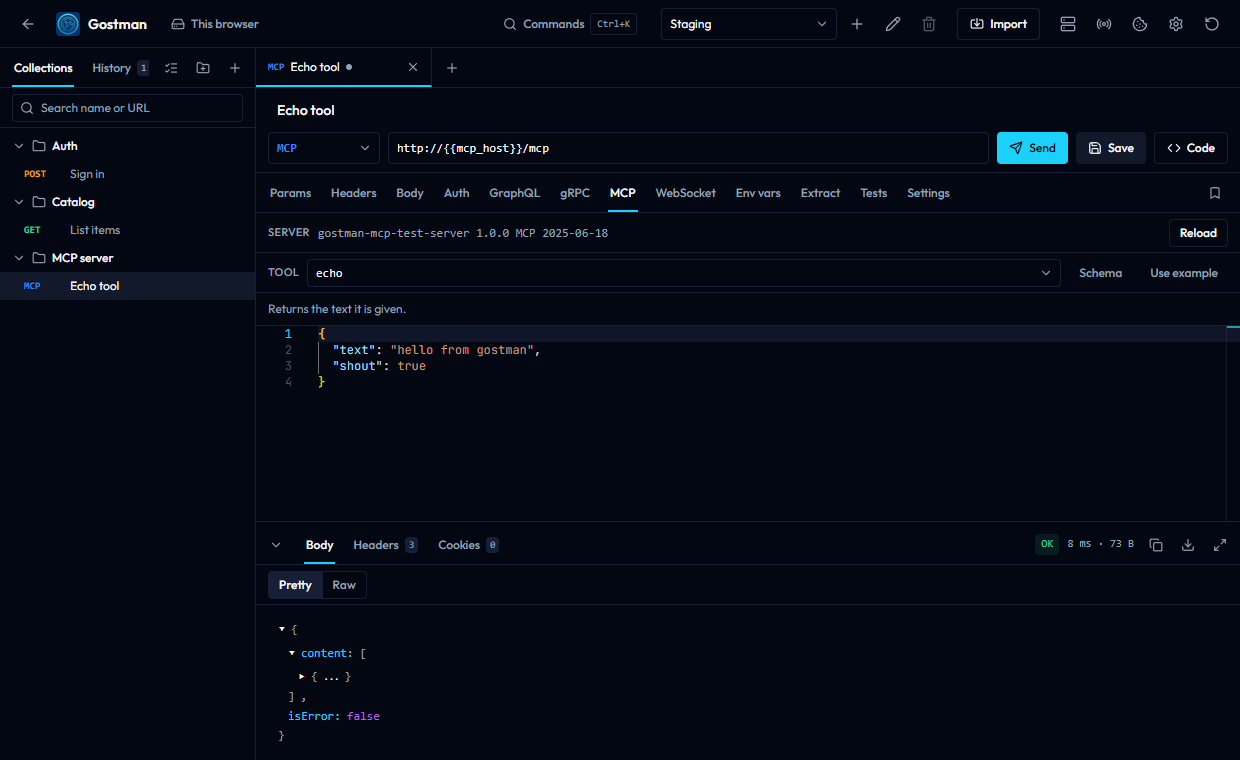Switch to the request Headers tab
Image resolution: width=1240 pixels, height=760 pixels.
(x=354, y=193)
